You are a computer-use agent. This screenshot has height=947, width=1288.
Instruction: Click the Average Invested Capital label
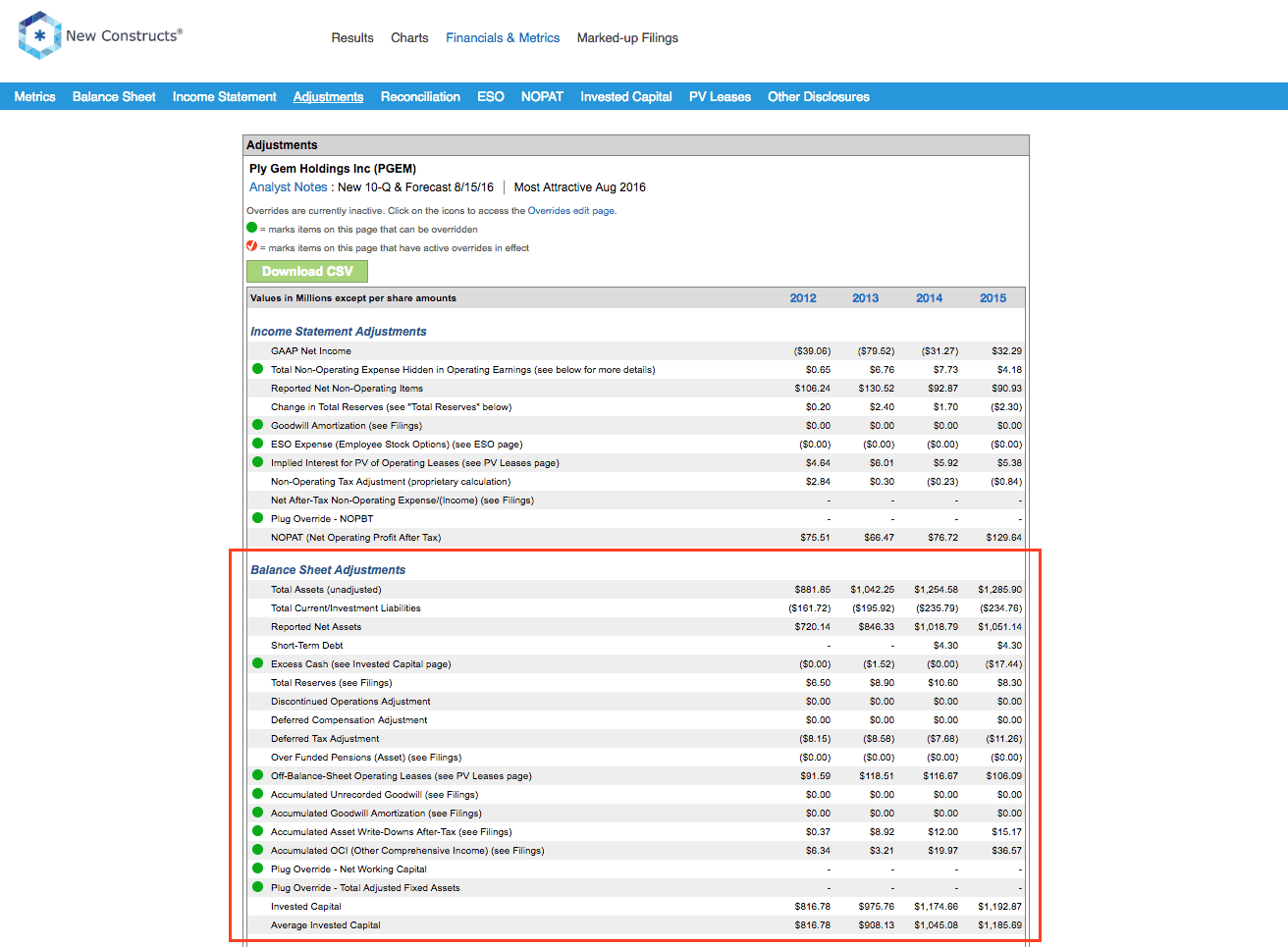(x=326, y=925)
